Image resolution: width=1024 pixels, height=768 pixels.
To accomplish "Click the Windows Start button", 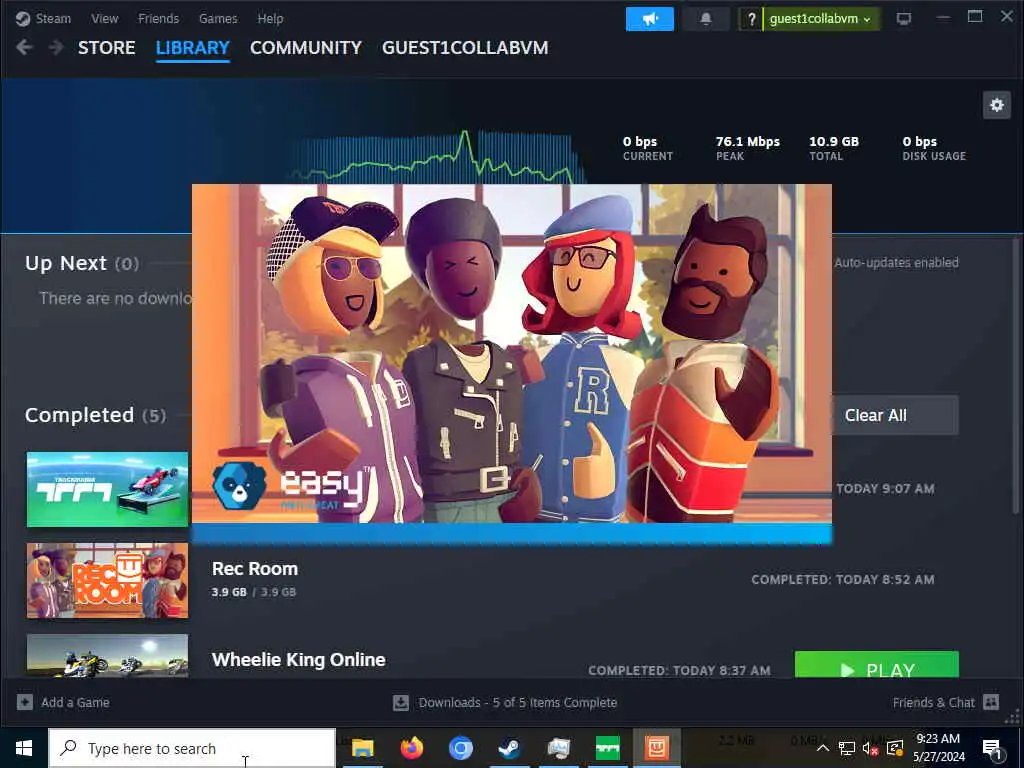I will tap(24, 748).
